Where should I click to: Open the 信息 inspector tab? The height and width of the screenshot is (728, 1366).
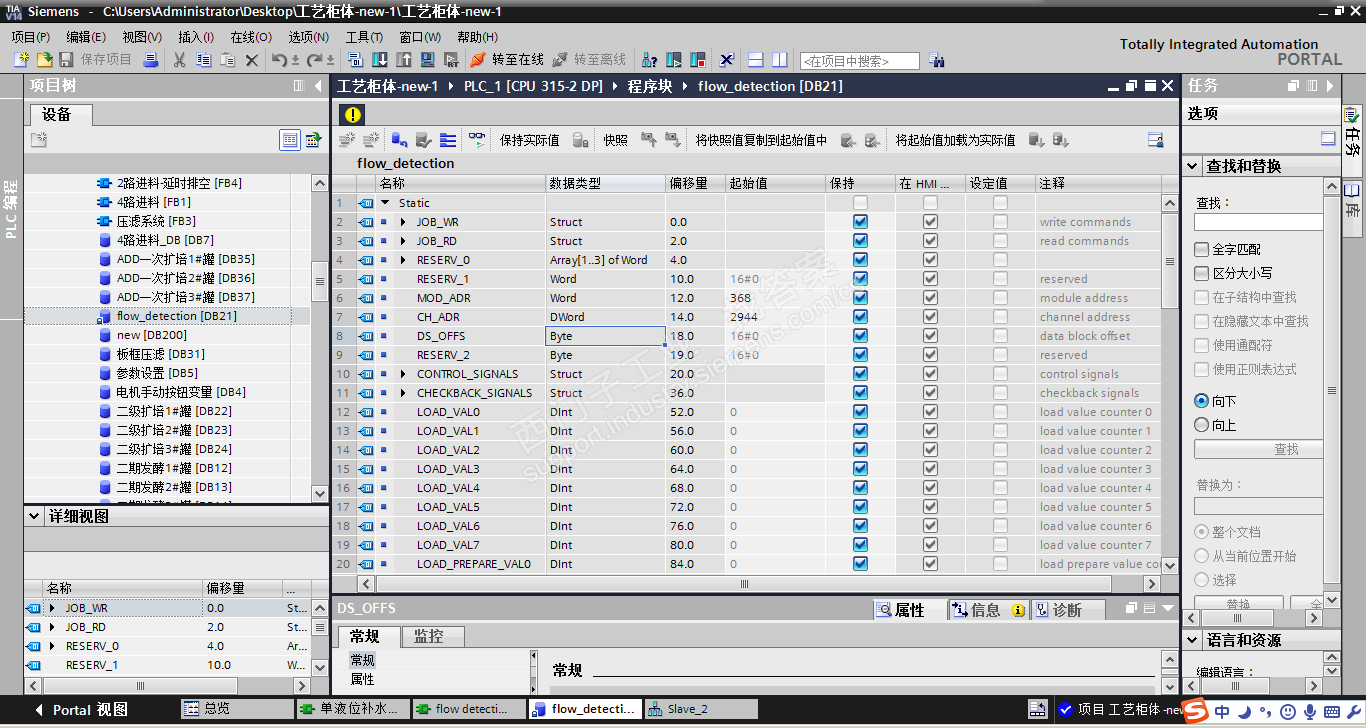pyautogui.click(x=986, y=610)
